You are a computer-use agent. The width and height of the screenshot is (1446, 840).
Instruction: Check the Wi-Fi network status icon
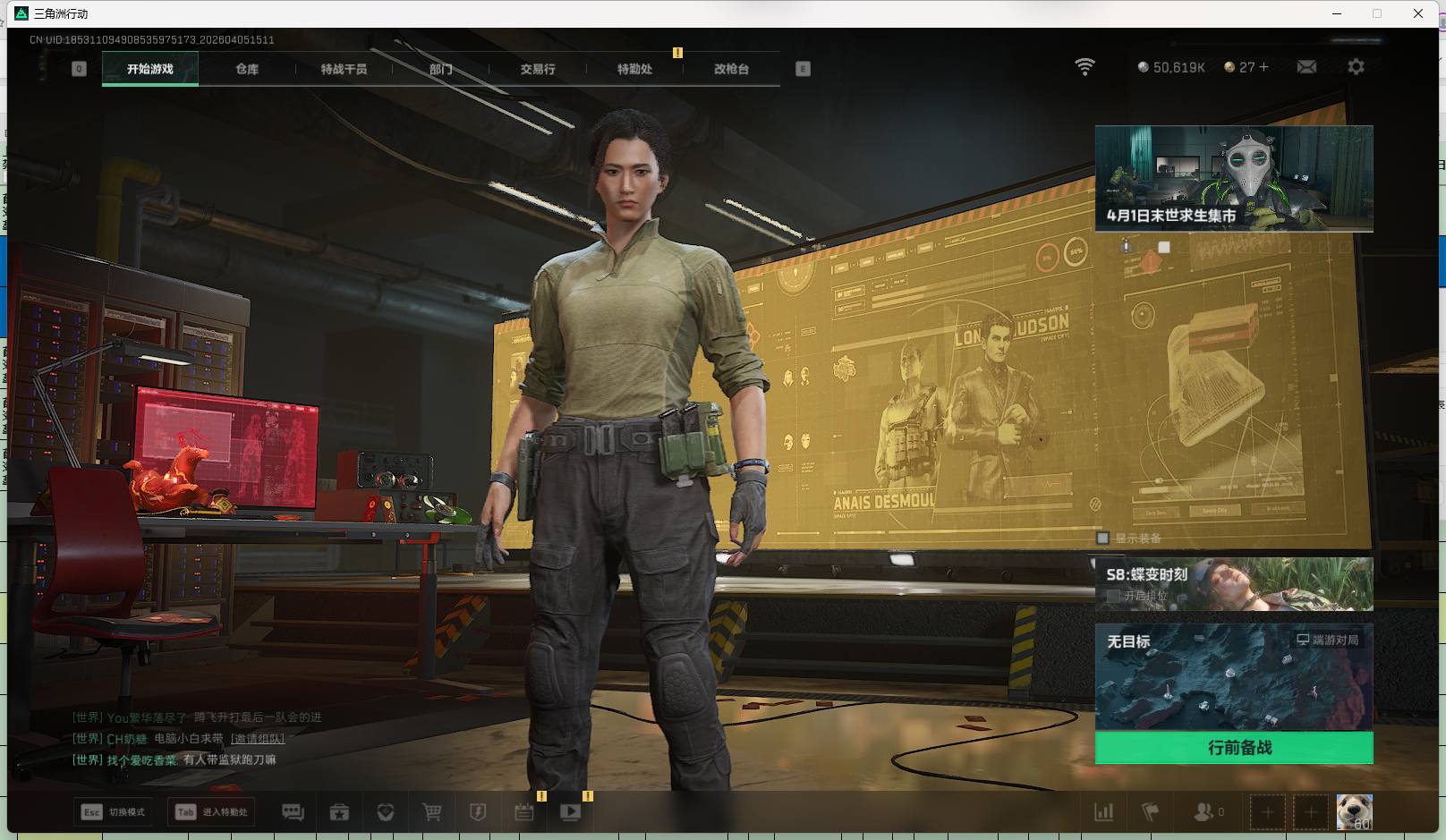(1084, 67)
